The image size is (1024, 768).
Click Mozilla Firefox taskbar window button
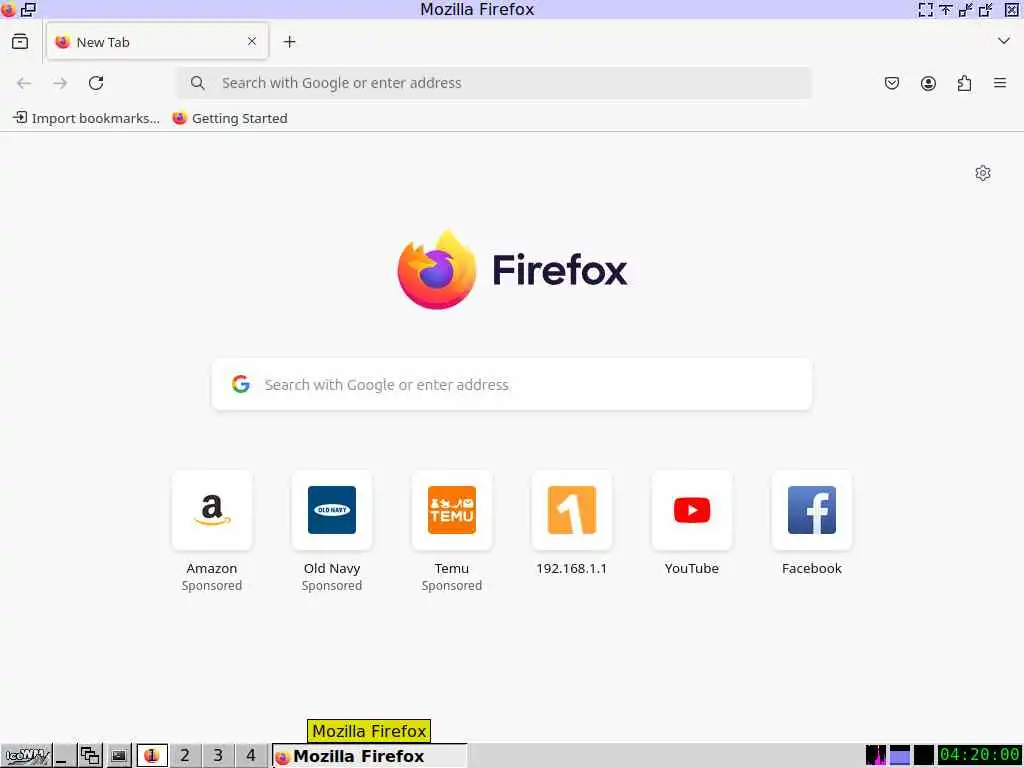tap(370, 756)
